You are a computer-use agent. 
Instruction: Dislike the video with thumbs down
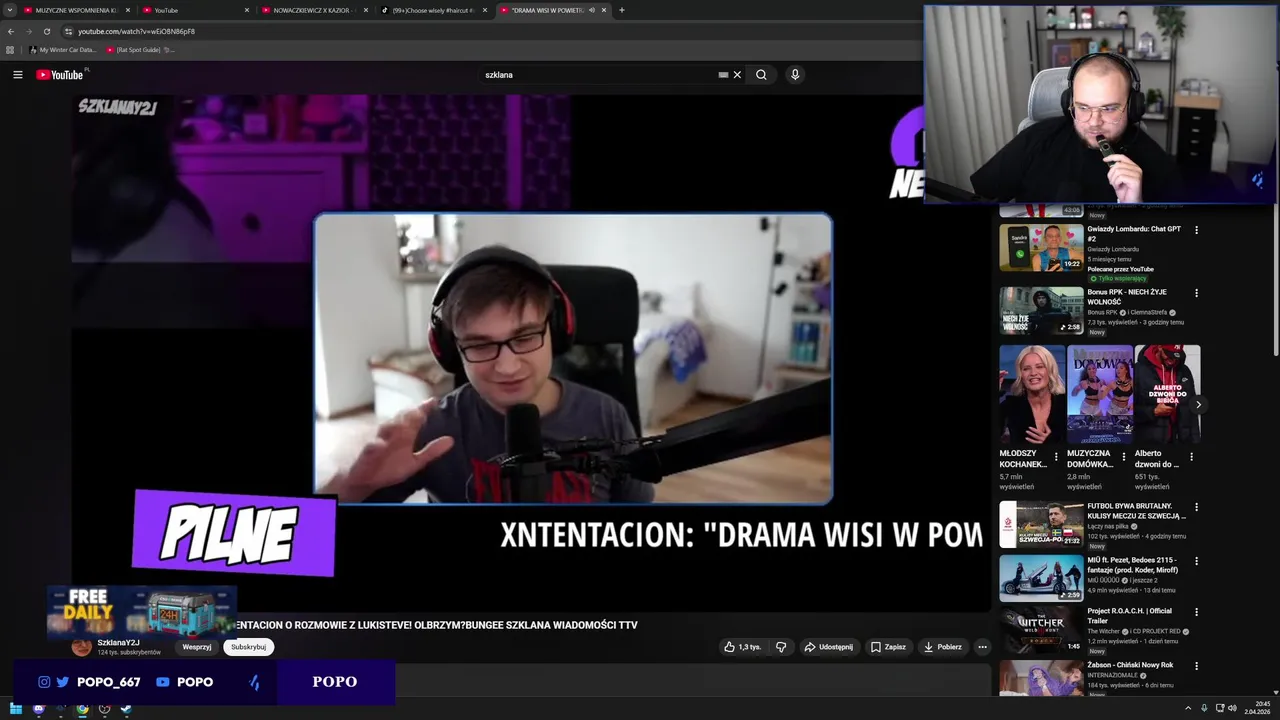point(781,647)
